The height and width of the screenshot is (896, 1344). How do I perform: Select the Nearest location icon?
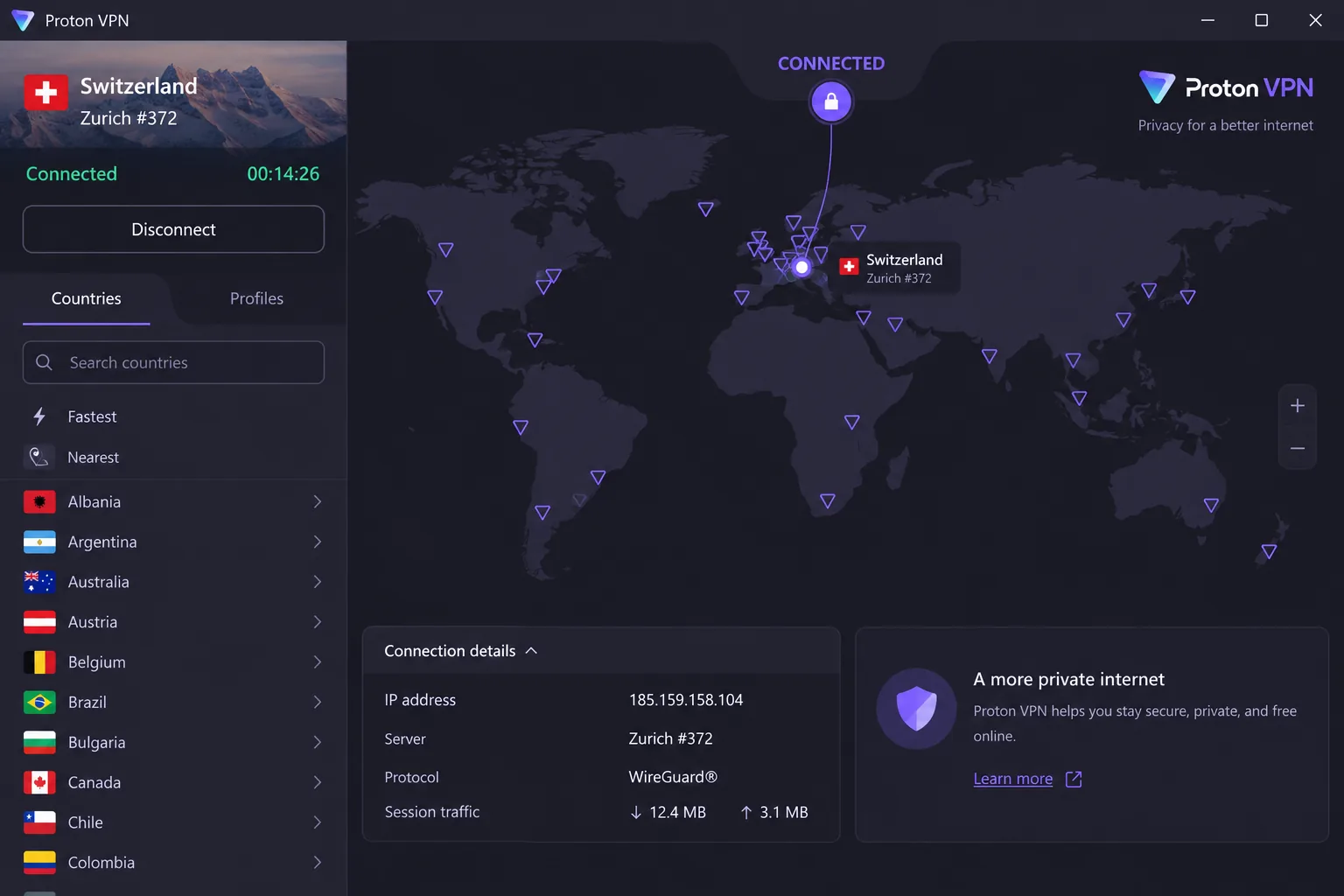pos(39,457)
